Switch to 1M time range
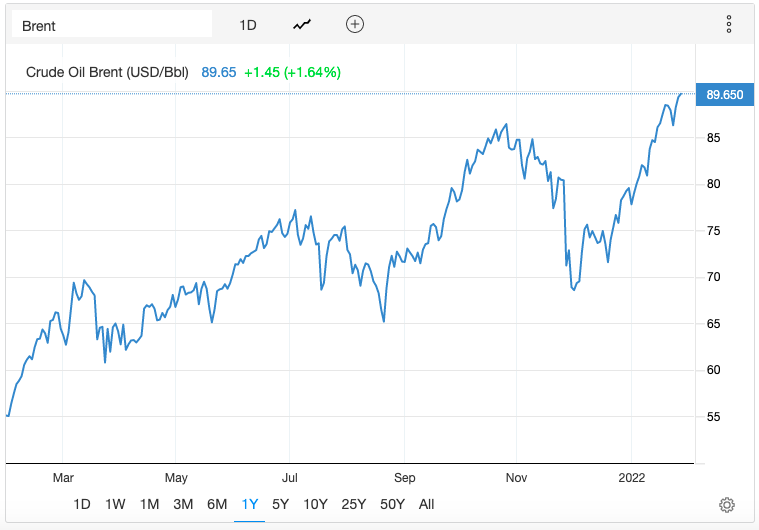This screenshot has height=530, width=759. coord(149,504)
